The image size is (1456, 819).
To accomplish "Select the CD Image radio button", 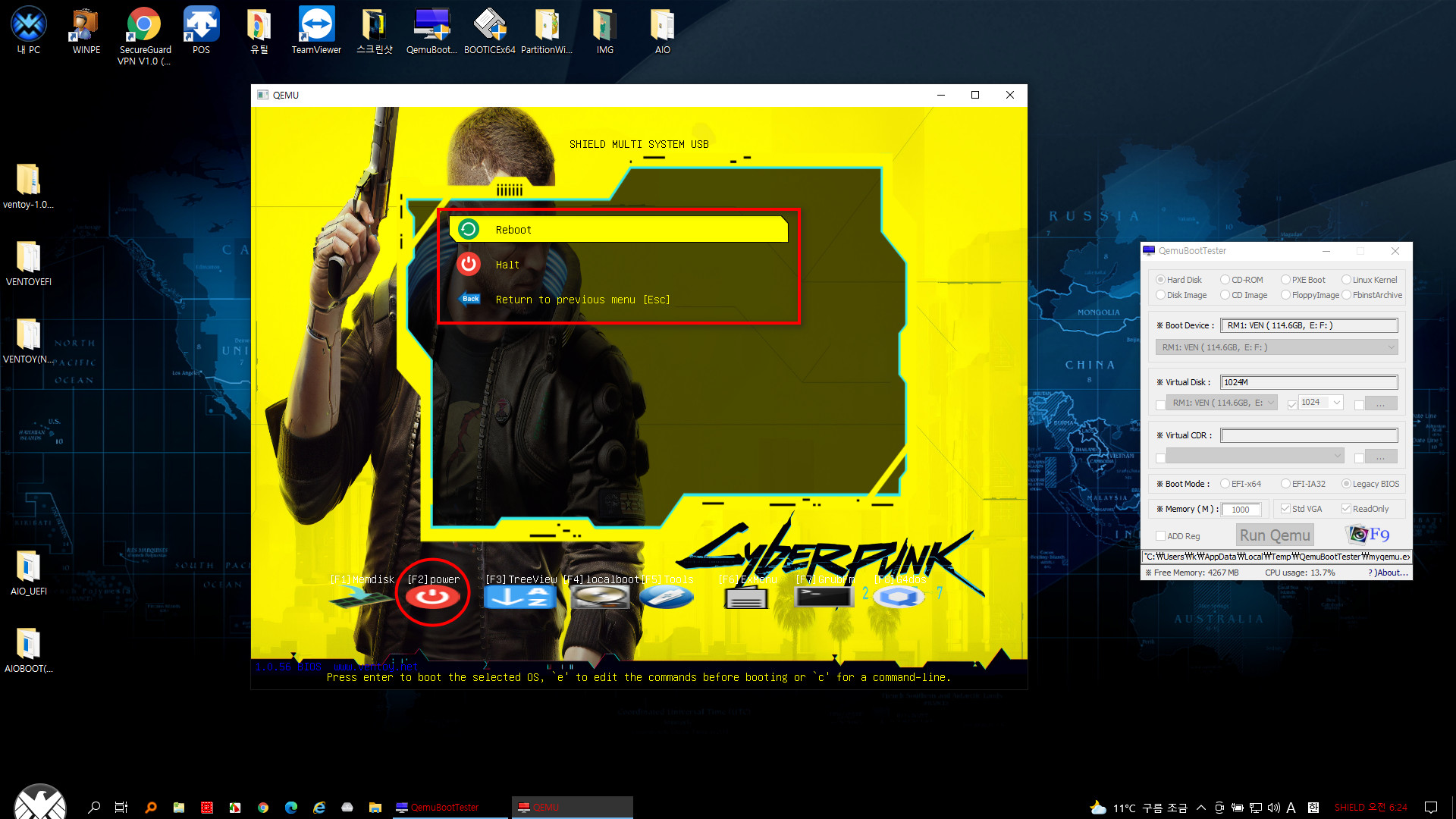I will coord(1225,295).
